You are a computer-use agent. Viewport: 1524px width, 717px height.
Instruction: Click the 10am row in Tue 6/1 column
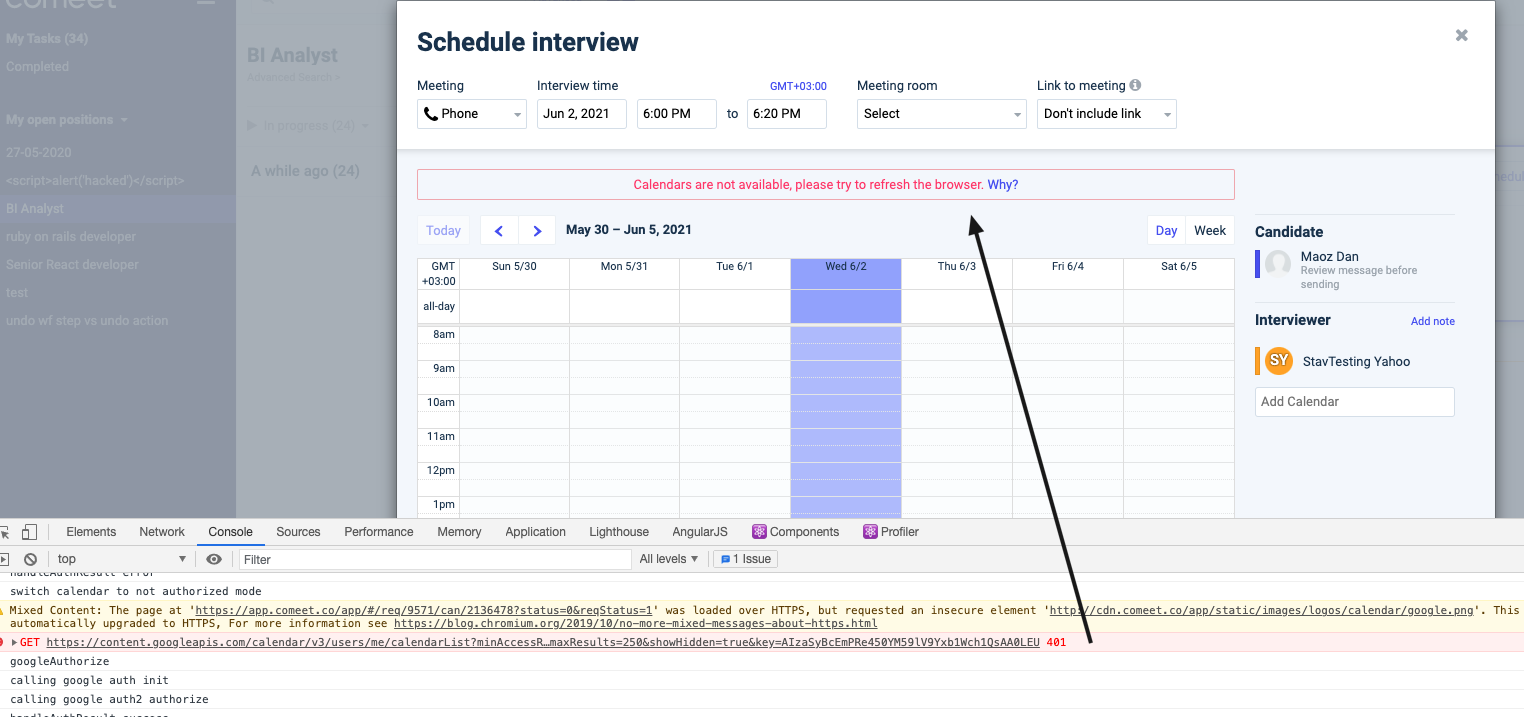(735, 411)
